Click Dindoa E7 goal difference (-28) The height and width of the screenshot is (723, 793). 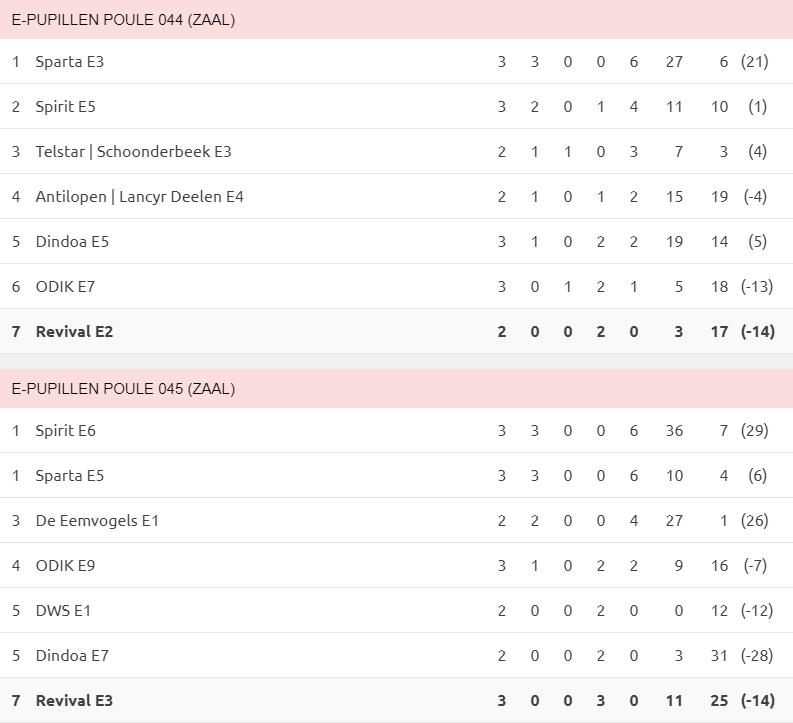pos(757,656)
